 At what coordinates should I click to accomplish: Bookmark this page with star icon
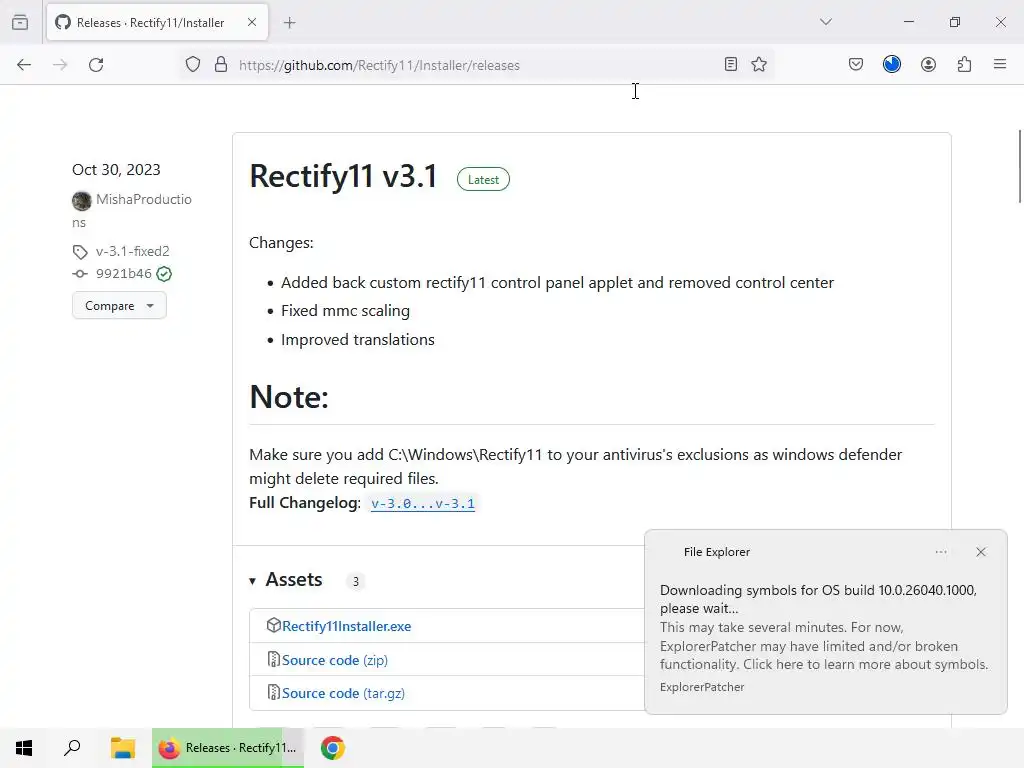pyautogui.click(x=759, y=64)
